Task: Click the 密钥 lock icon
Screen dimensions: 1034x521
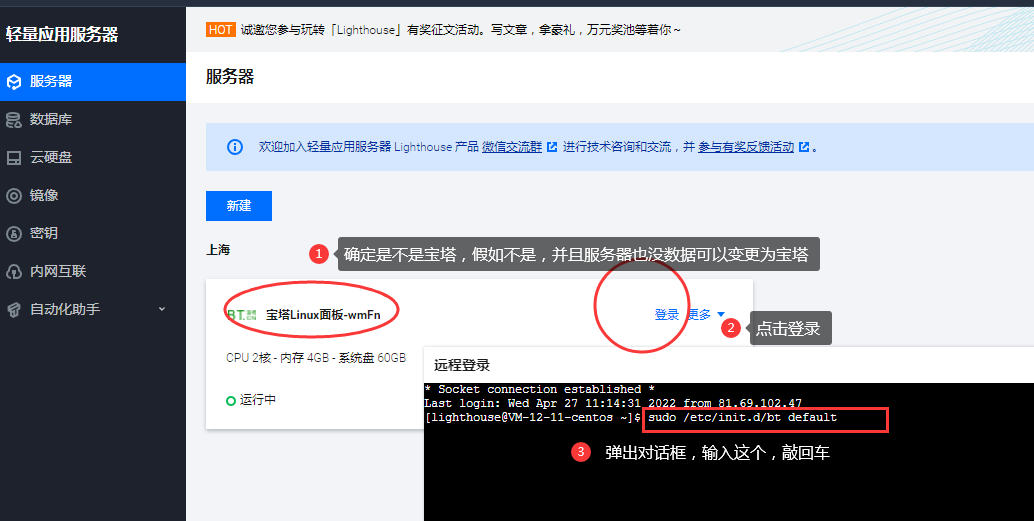Action: tap(14, 233)
